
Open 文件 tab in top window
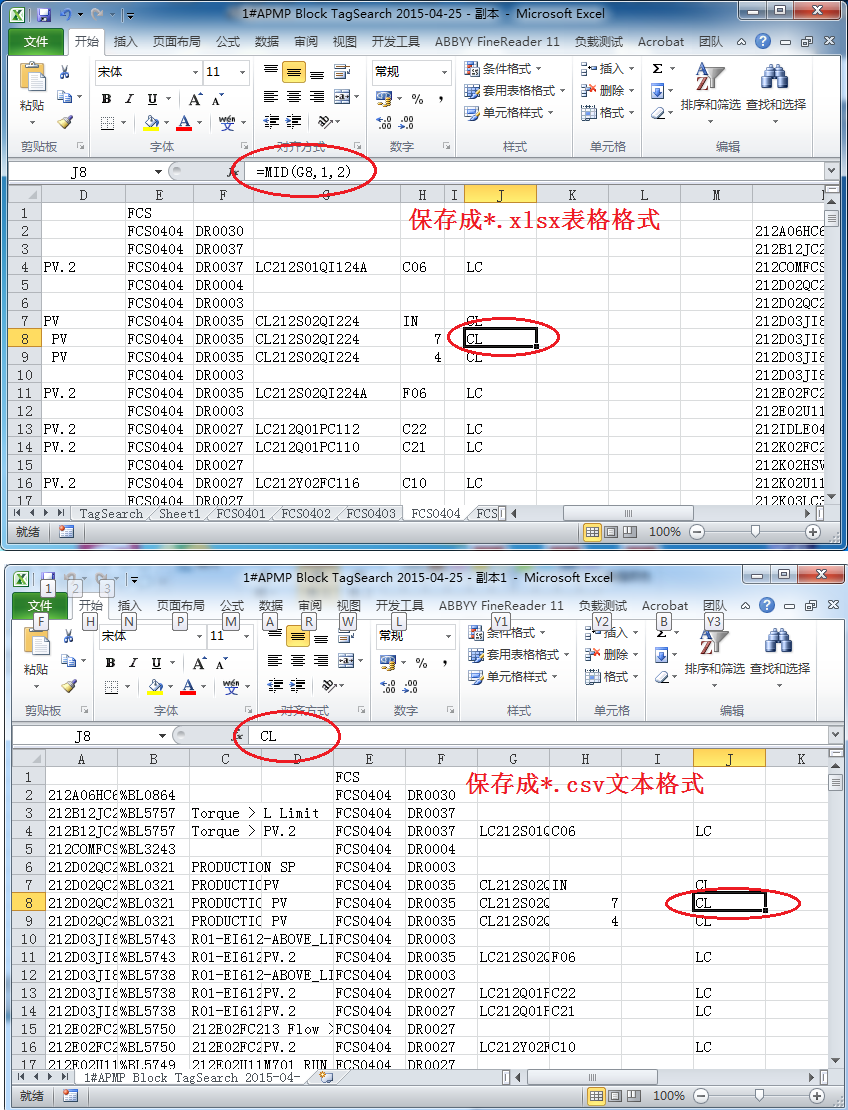[x=36, y=42]
